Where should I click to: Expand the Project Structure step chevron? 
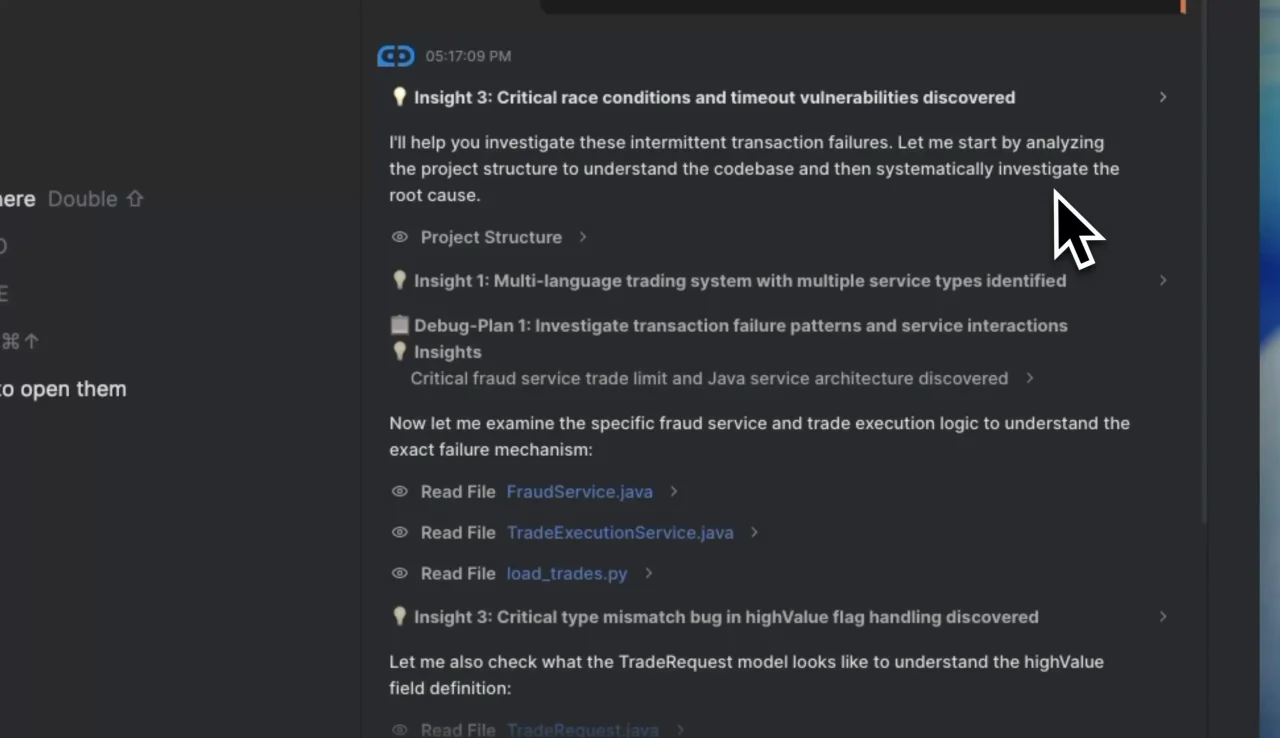coord(583,237)
